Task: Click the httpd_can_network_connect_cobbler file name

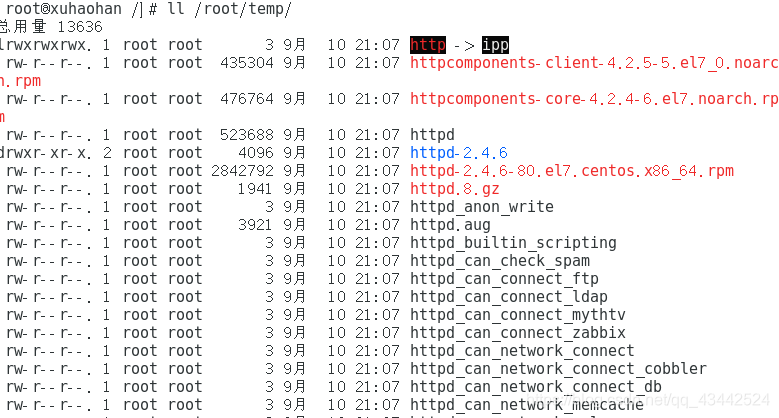Action: pyautogui.click(x=558, y=369)
